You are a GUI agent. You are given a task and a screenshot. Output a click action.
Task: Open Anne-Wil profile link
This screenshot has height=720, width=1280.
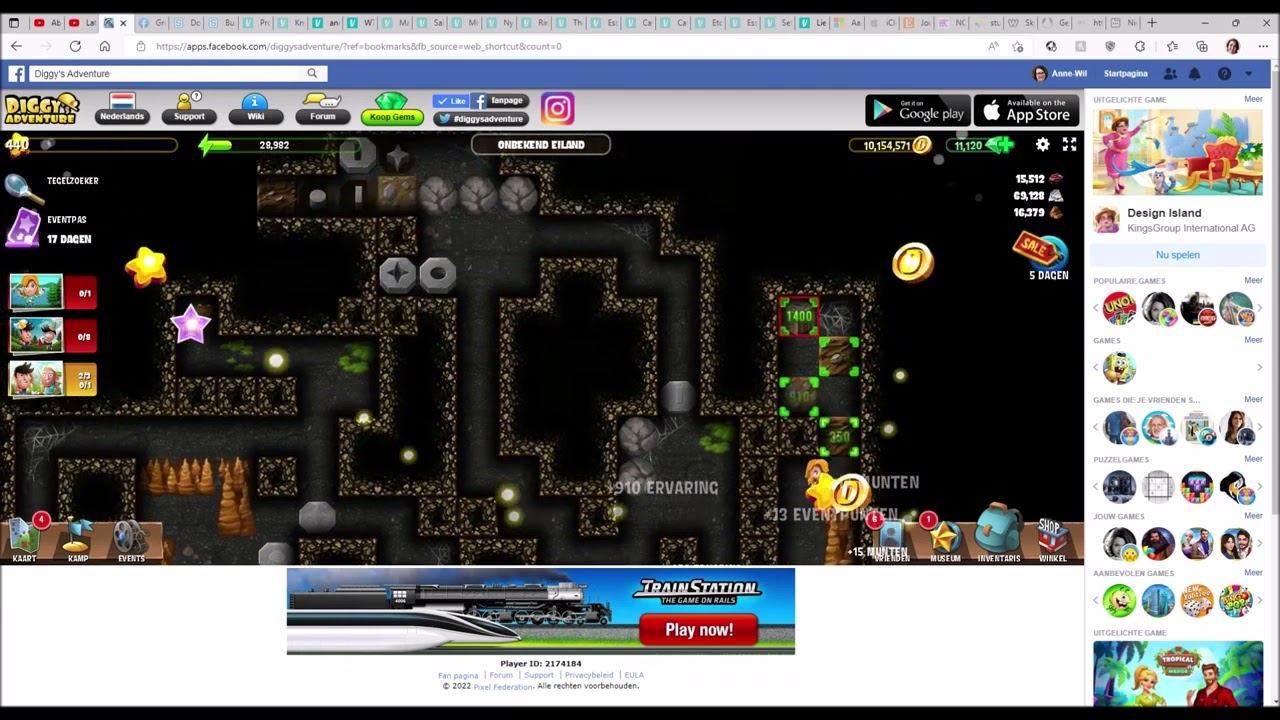tap(1059, 74)
